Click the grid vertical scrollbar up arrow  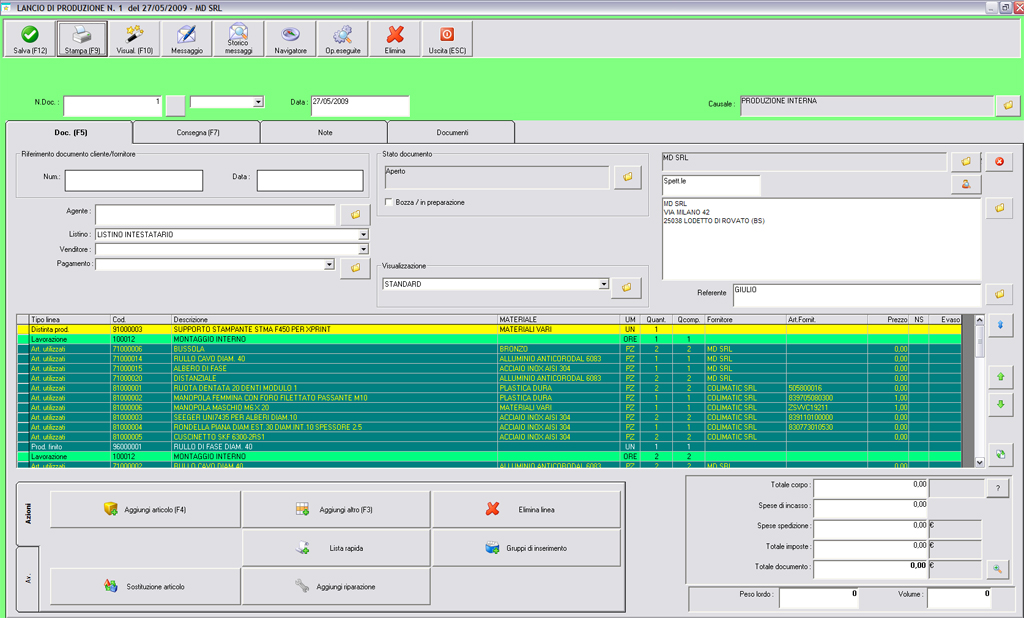click(x=979, y=319)
